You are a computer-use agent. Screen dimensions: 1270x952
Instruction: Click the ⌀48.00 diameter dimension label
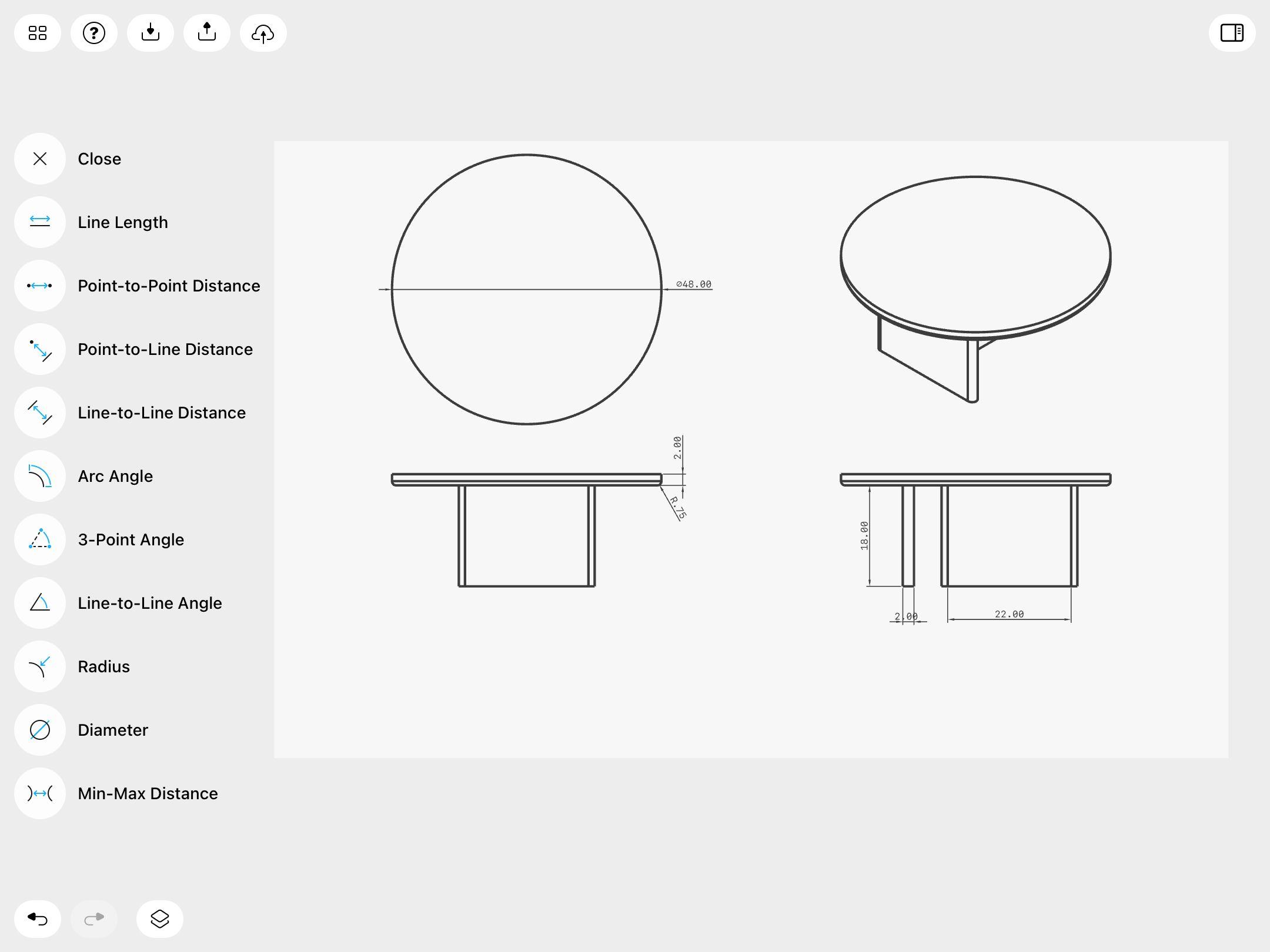pos(694,284)
